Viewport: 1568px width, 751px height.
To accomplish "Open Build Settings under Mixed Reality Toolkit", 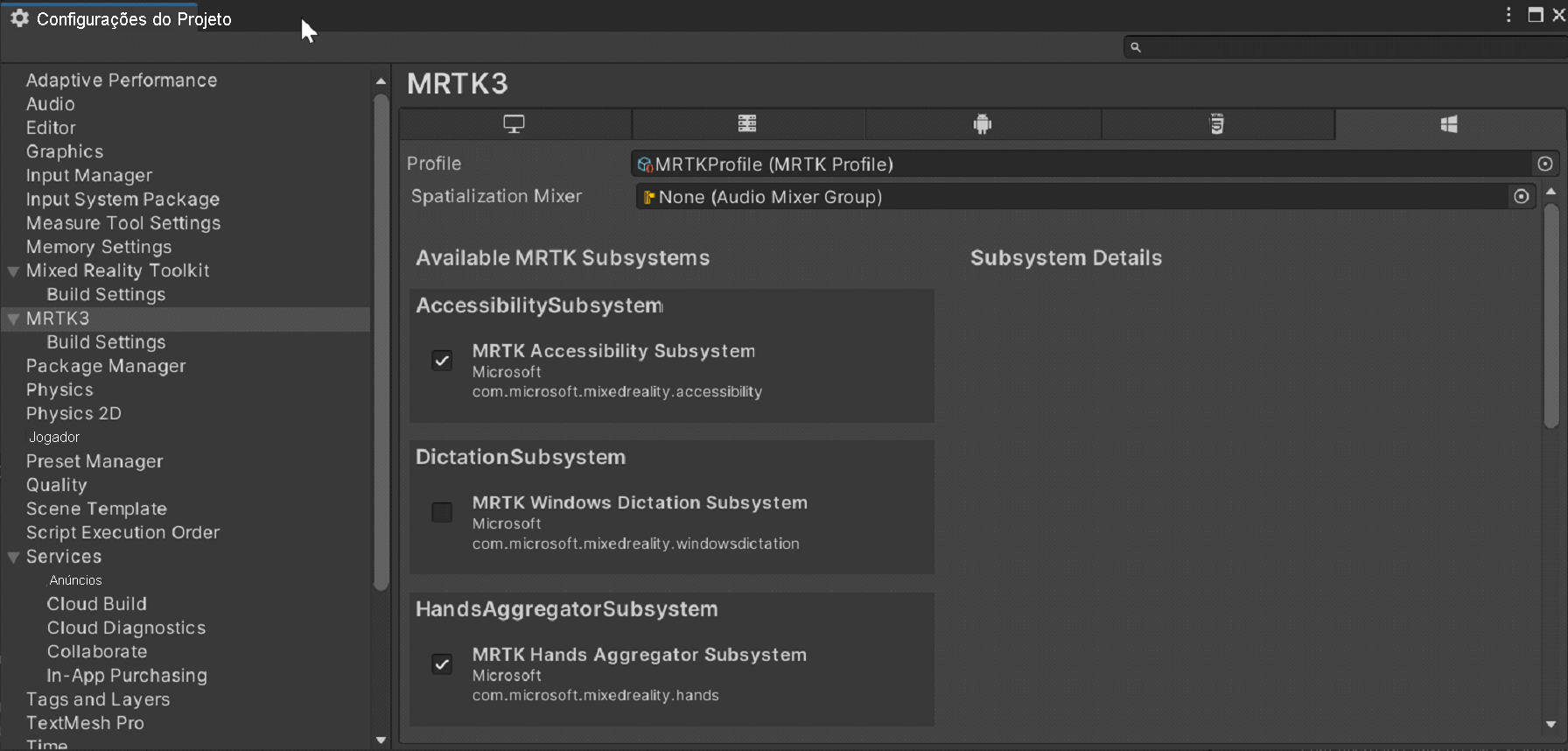I will click(x=106, y=295).
